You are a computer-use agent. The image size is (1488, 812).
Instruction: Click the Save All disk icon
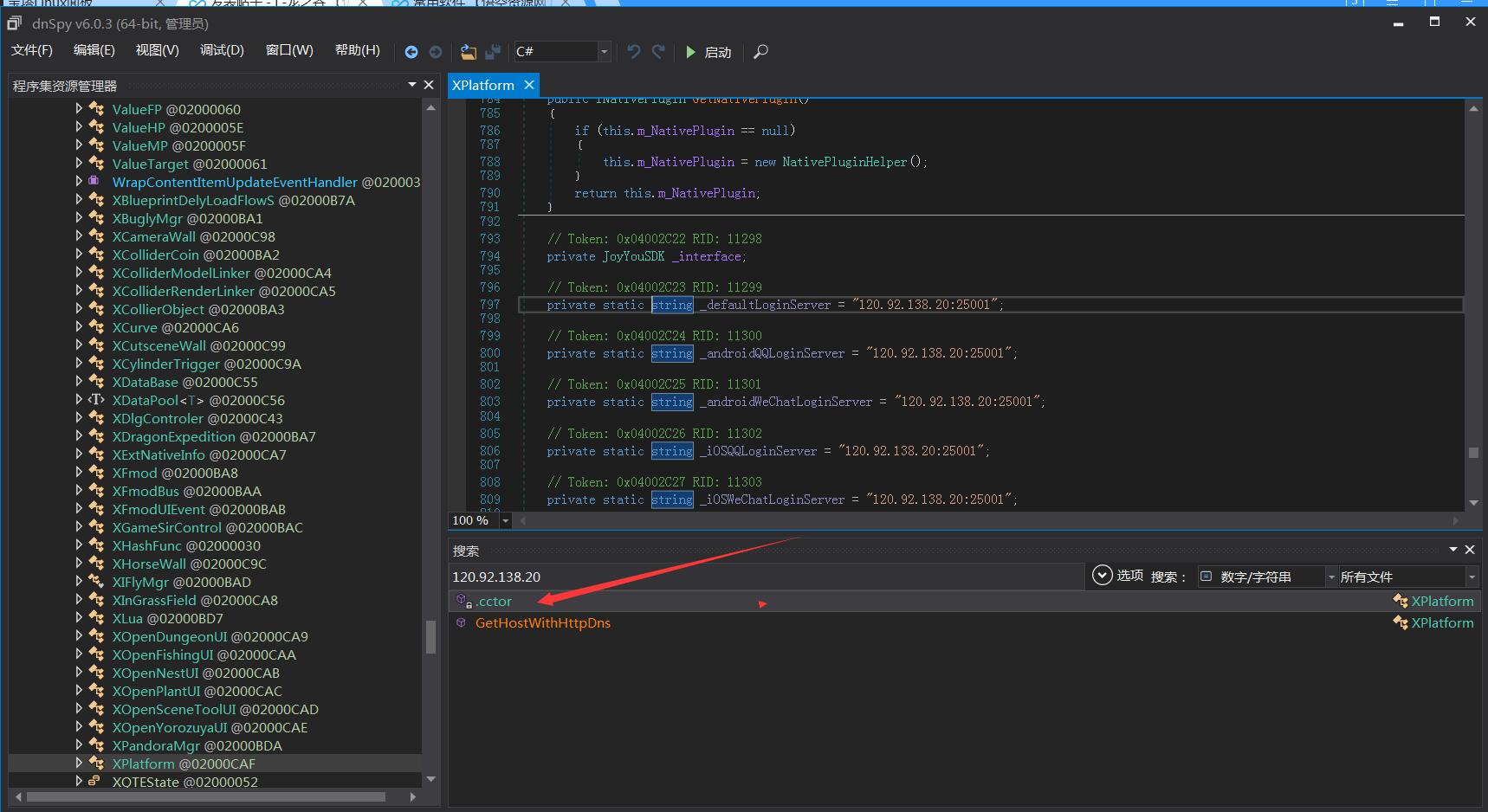click(493, 52)
